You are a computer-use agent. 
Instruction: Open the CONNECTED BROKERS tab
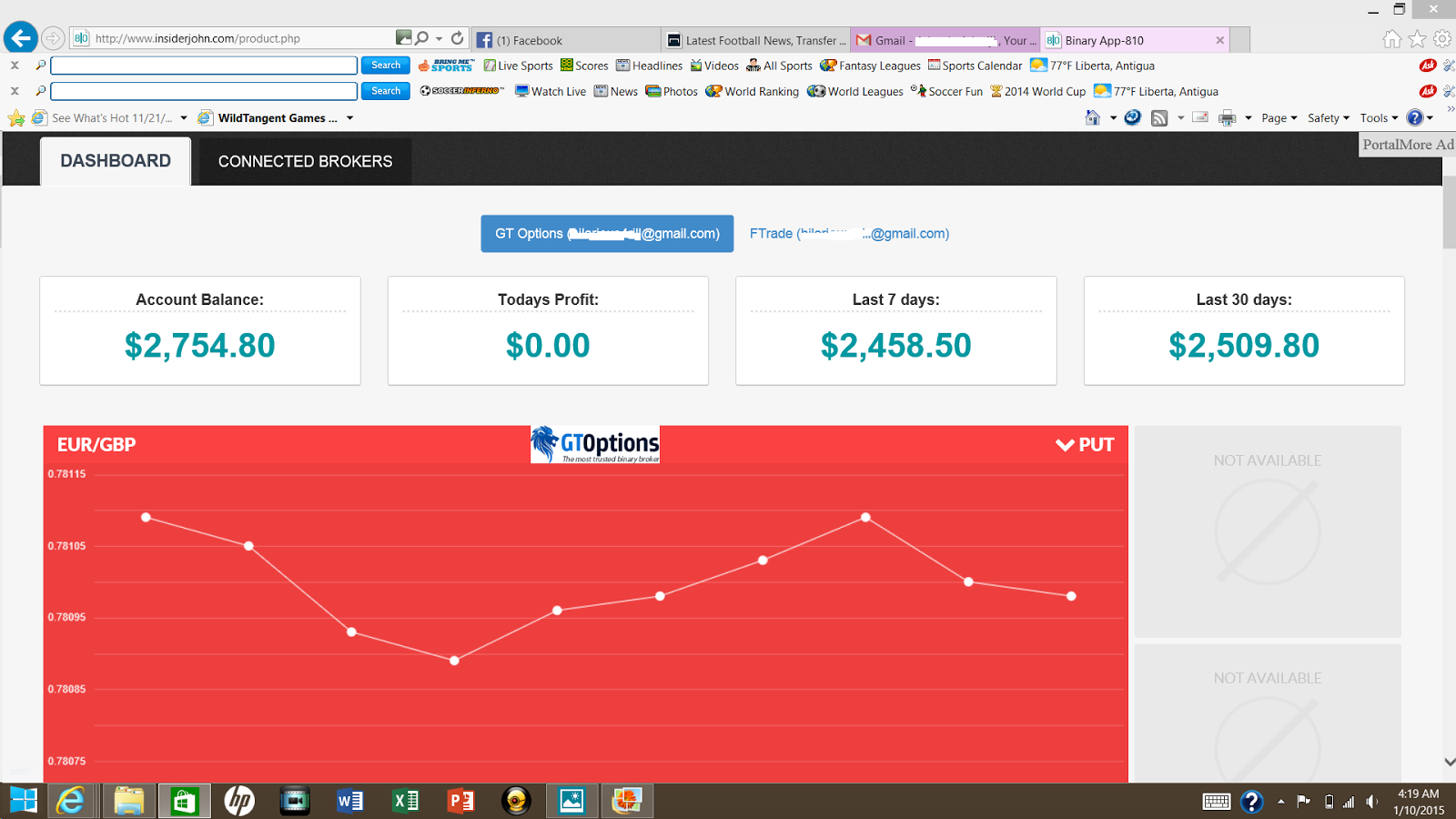(x=306, y=161)
